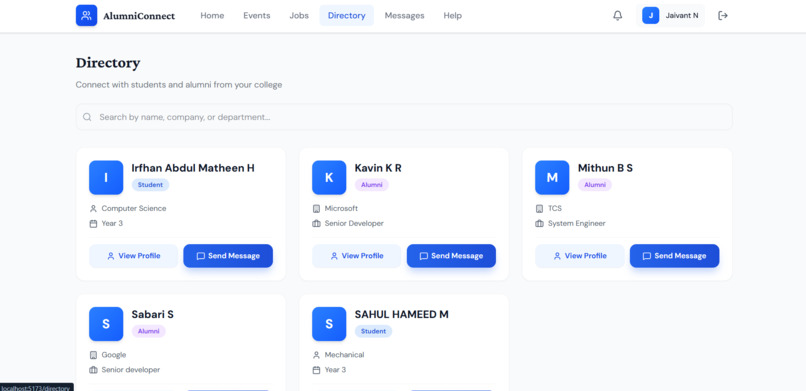Click the Microsoft company text
806x391 pixels.
click(x=341, y=209)
